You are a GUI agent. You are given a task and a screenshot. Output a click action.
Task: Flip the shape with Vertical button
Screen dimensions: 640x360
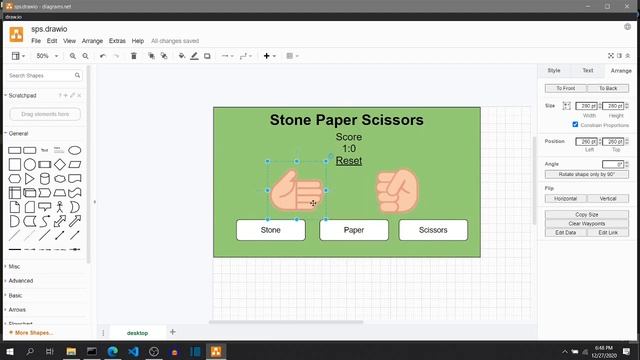(608, 198)
